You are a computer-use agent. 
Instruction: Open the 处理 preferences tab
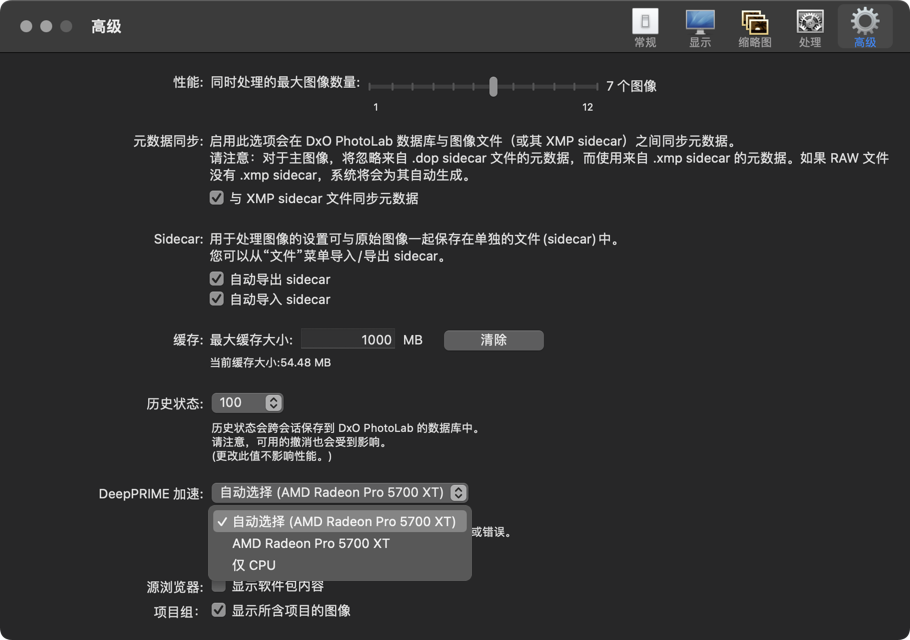810,28
